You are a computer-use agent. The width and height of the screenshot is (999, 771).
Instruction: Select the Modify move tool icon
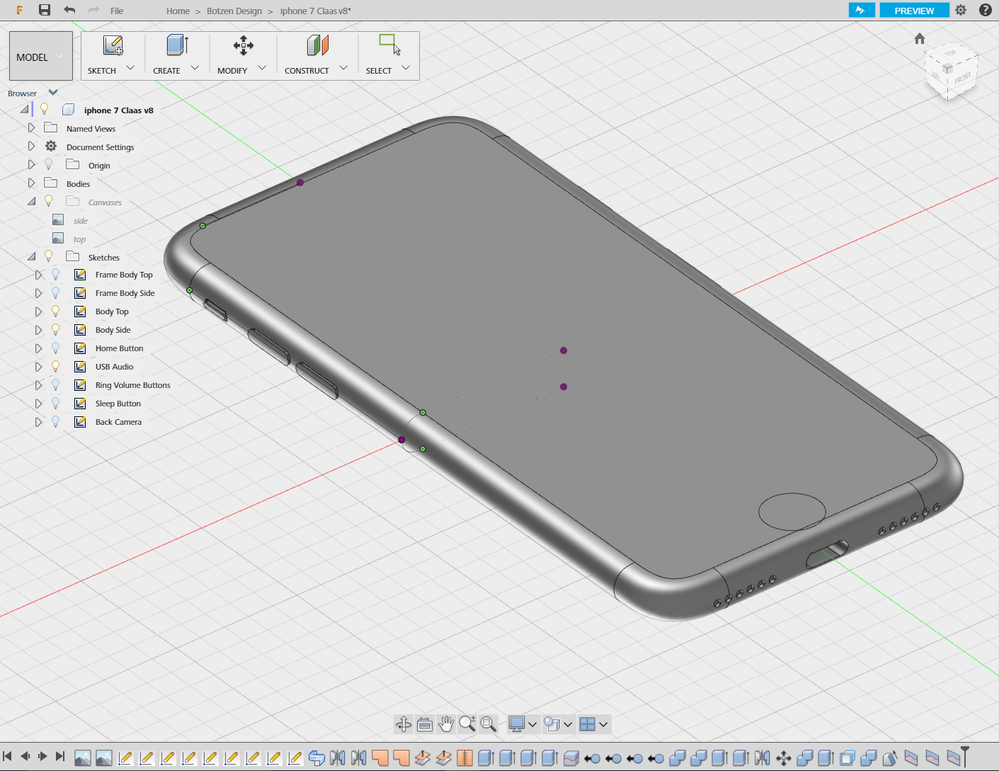[243, 45]
